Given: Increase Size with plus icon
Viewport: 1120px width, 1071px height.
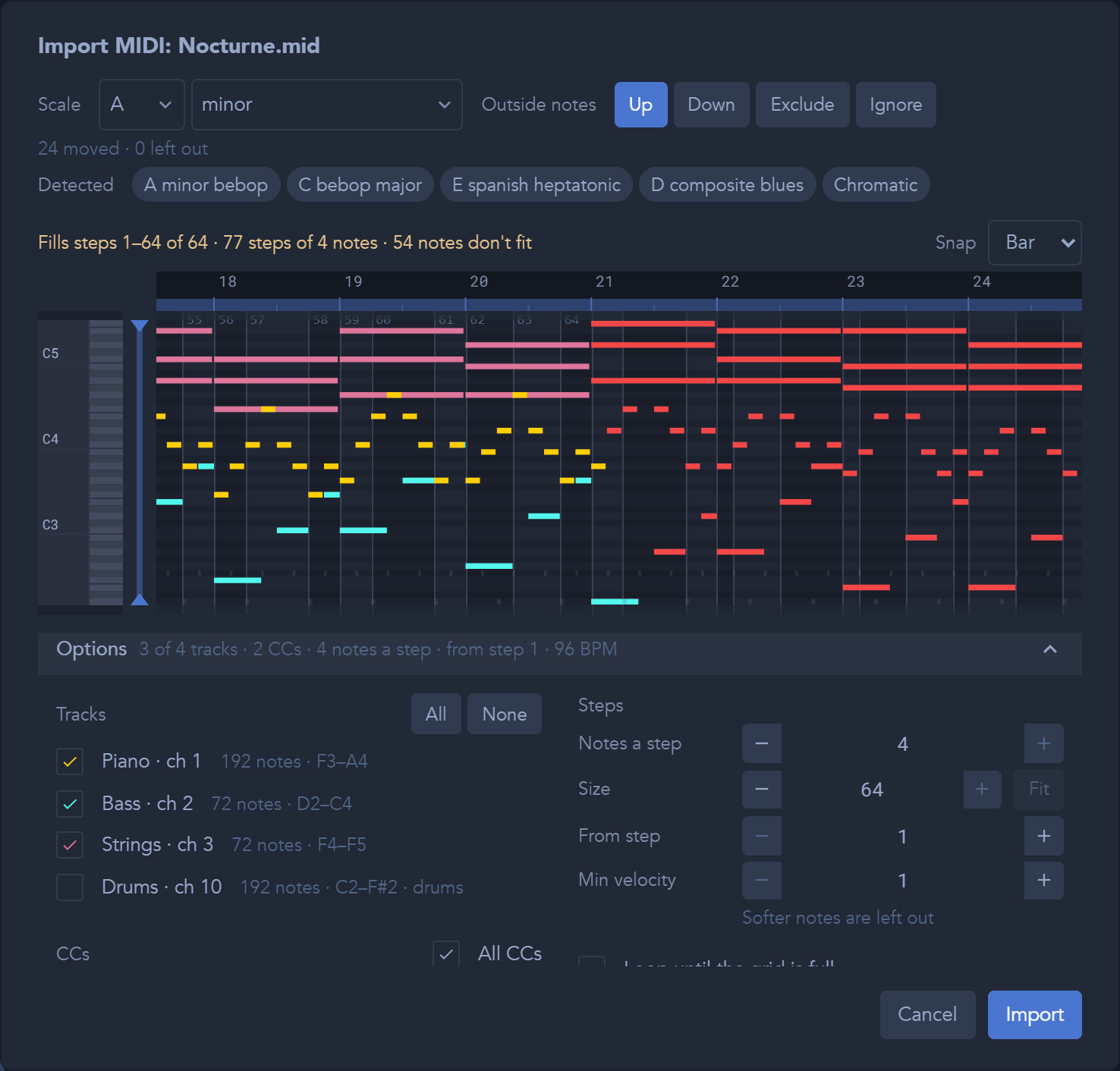Looking at the screenshot, I should pyautogui.click(x=982, y=790).
